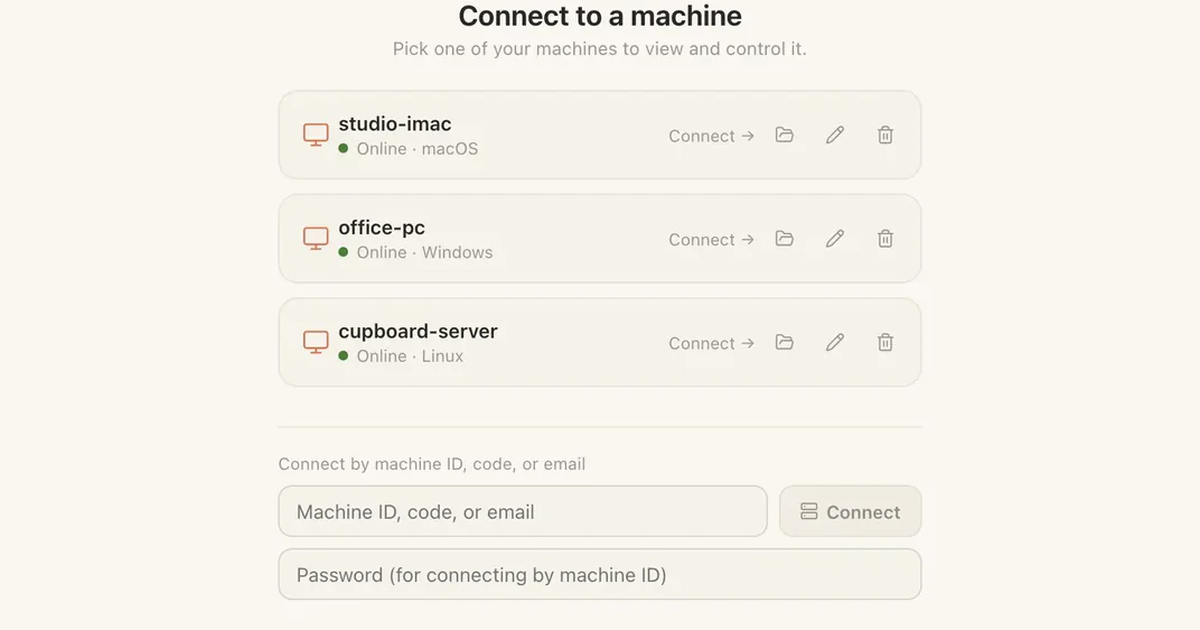Select the studio-imac machine name
The width and height of the screenshot is (1200, 630).
[x=395, y=124]
